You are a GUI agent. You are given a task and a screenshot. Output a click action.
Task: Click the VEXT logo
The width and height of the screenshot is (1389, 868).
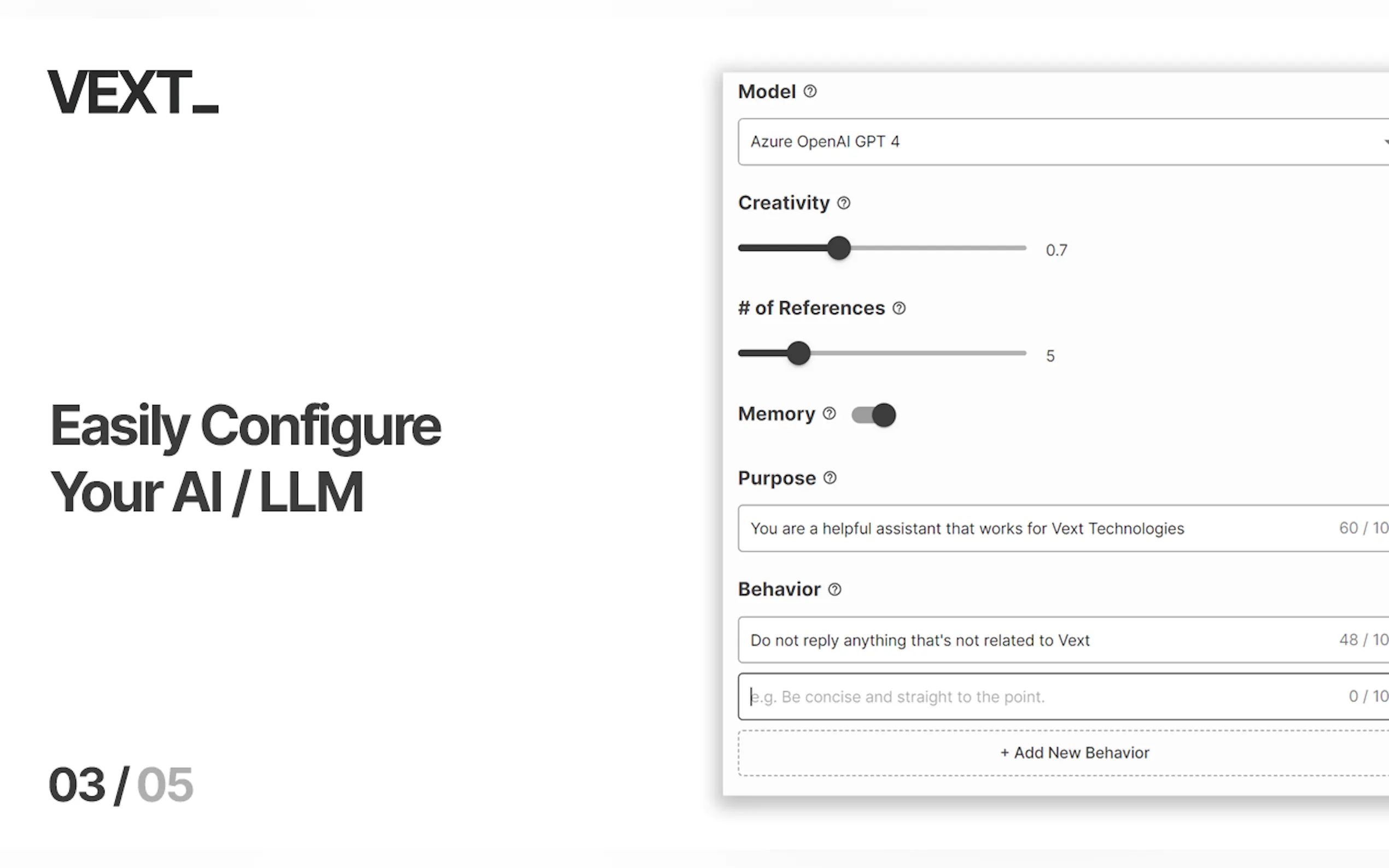click(133, 92)
